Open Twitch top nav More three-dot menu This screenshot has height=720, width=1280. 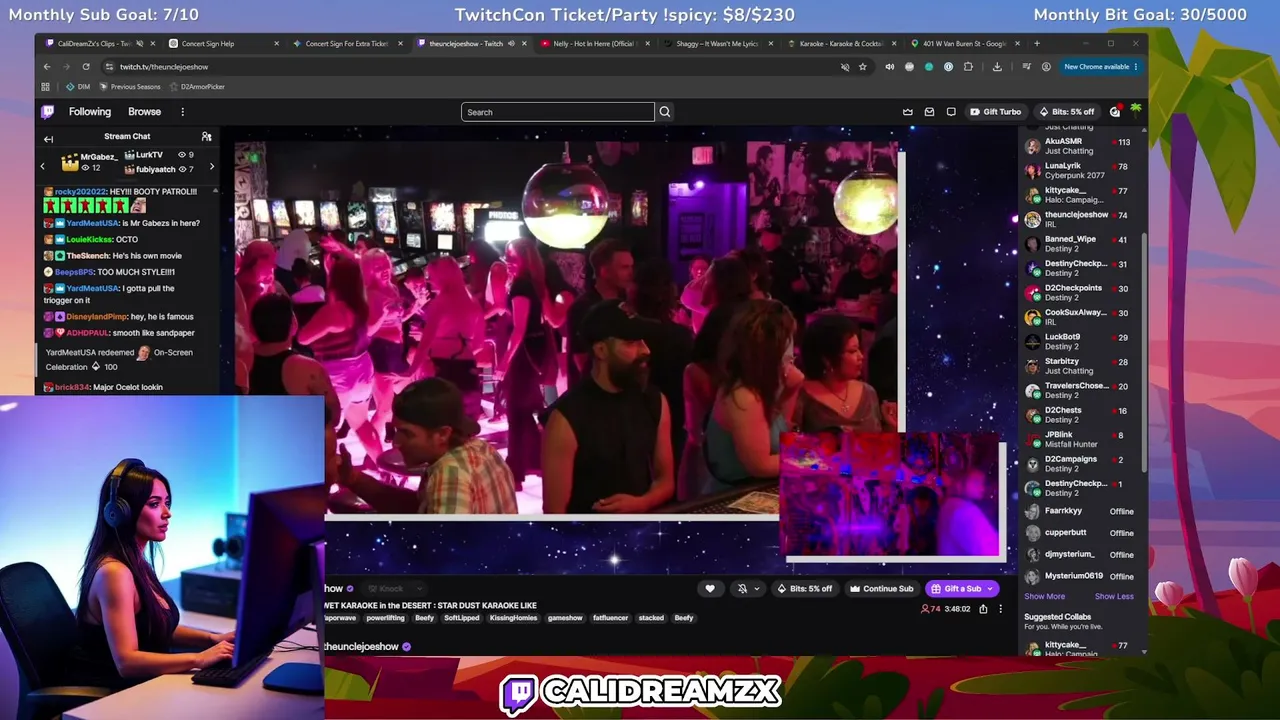tap(182, 112)
